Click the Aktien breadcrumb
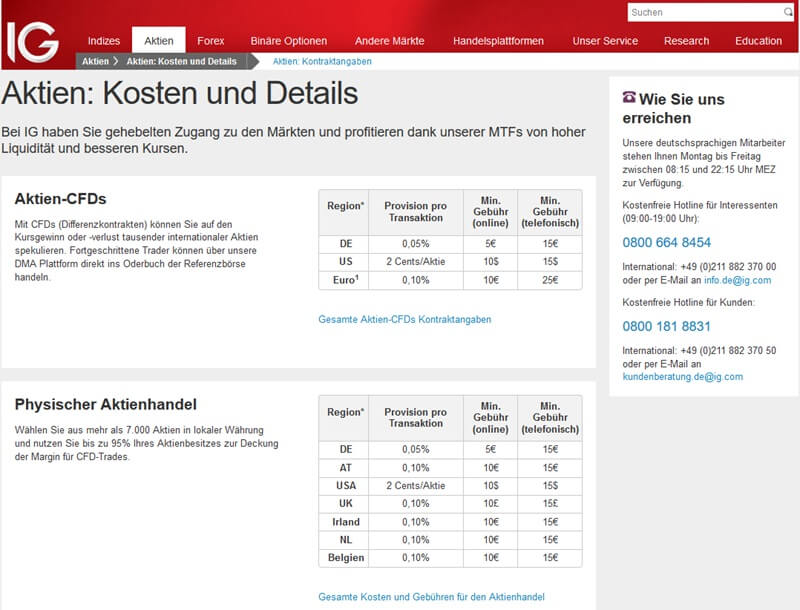The image size is (800, 610). [x=95, y=61]
